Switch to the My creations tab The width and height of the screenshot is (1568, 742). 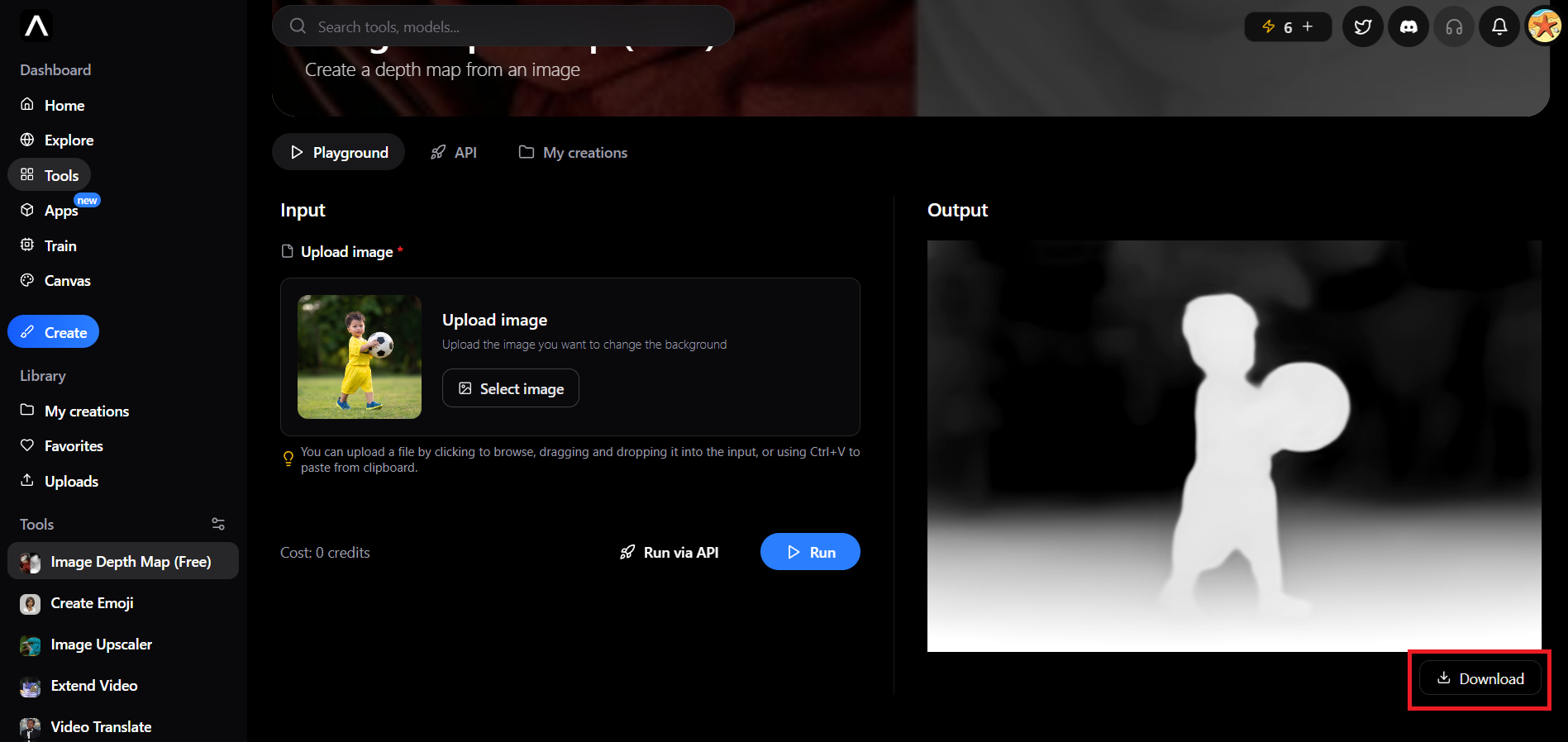[x=573, y=152]
